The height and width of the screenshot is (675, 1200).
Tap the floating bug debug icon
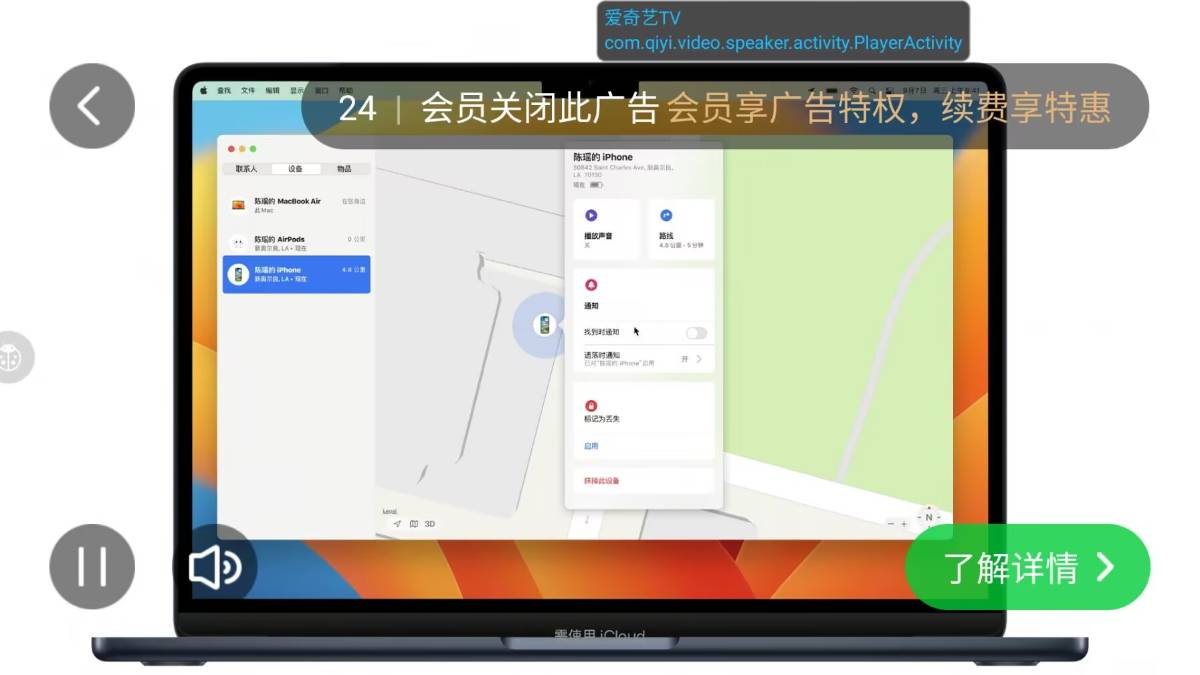click(x=12, y=357)
